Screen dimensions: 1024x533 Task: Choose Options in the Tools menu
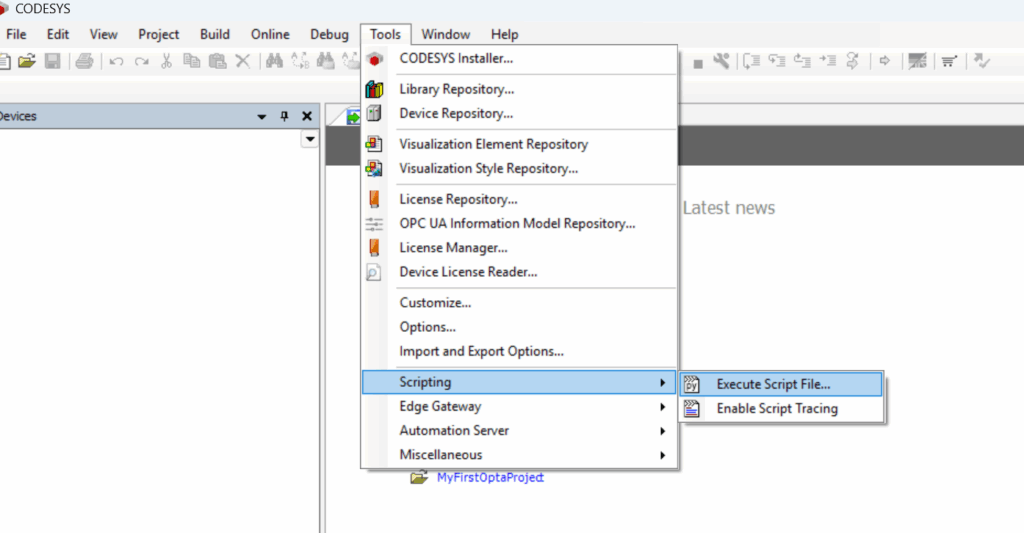click(x=427, y=327)
